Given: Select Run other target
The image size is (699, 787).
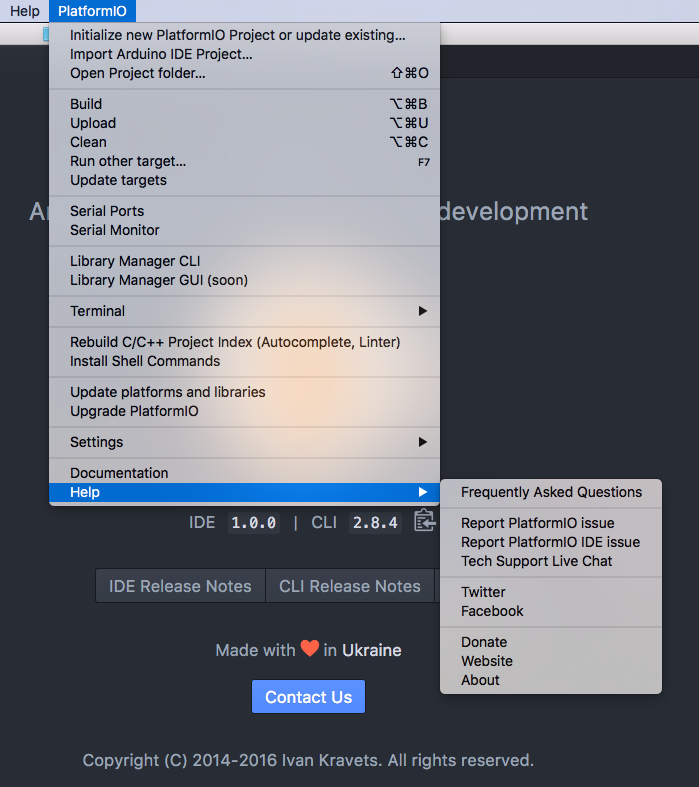Looking at the screenshot, I should point(244,161).
